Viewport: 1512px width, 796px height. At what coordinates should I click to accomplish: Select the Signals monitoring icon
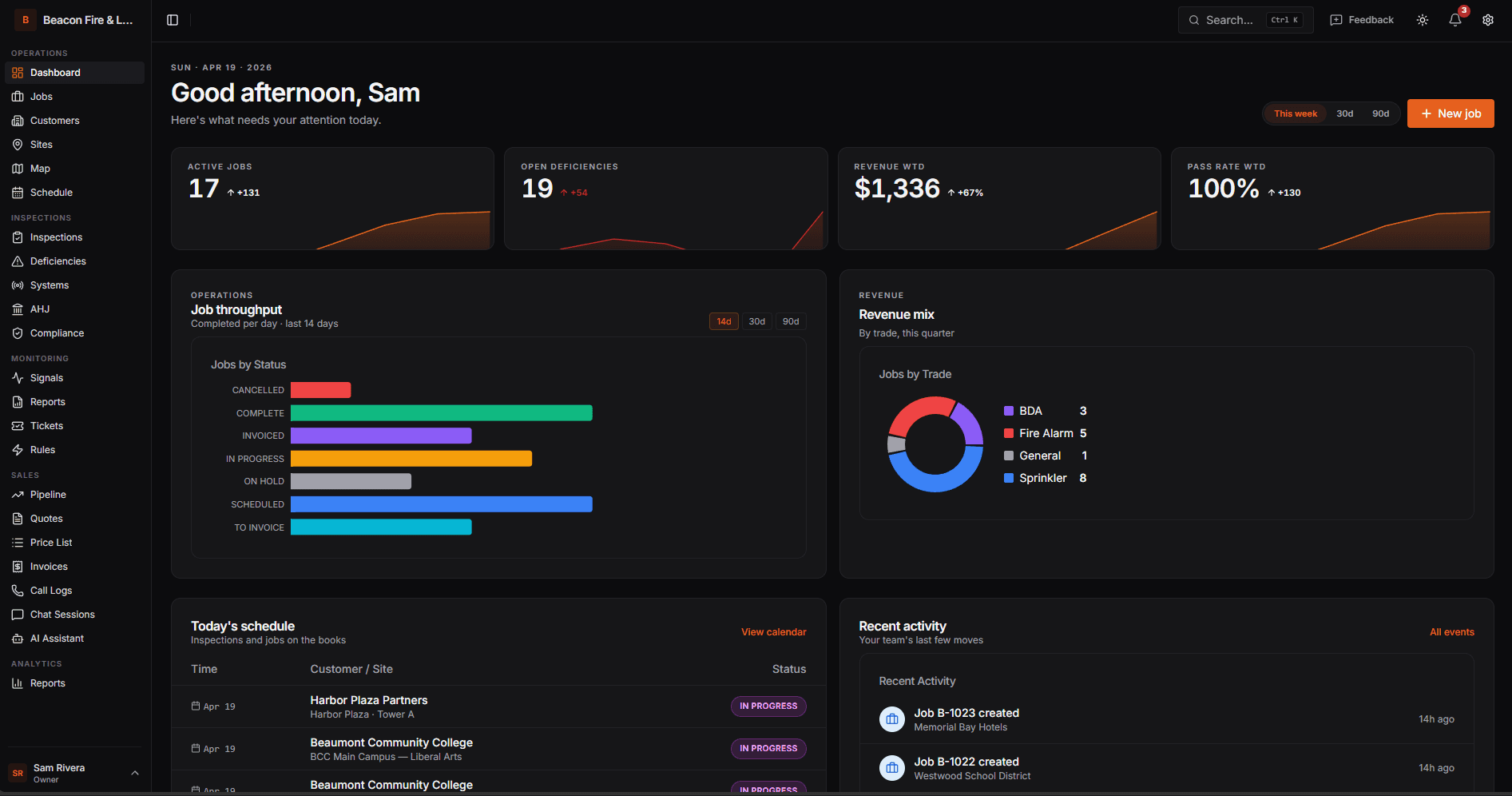pos(18,377)
